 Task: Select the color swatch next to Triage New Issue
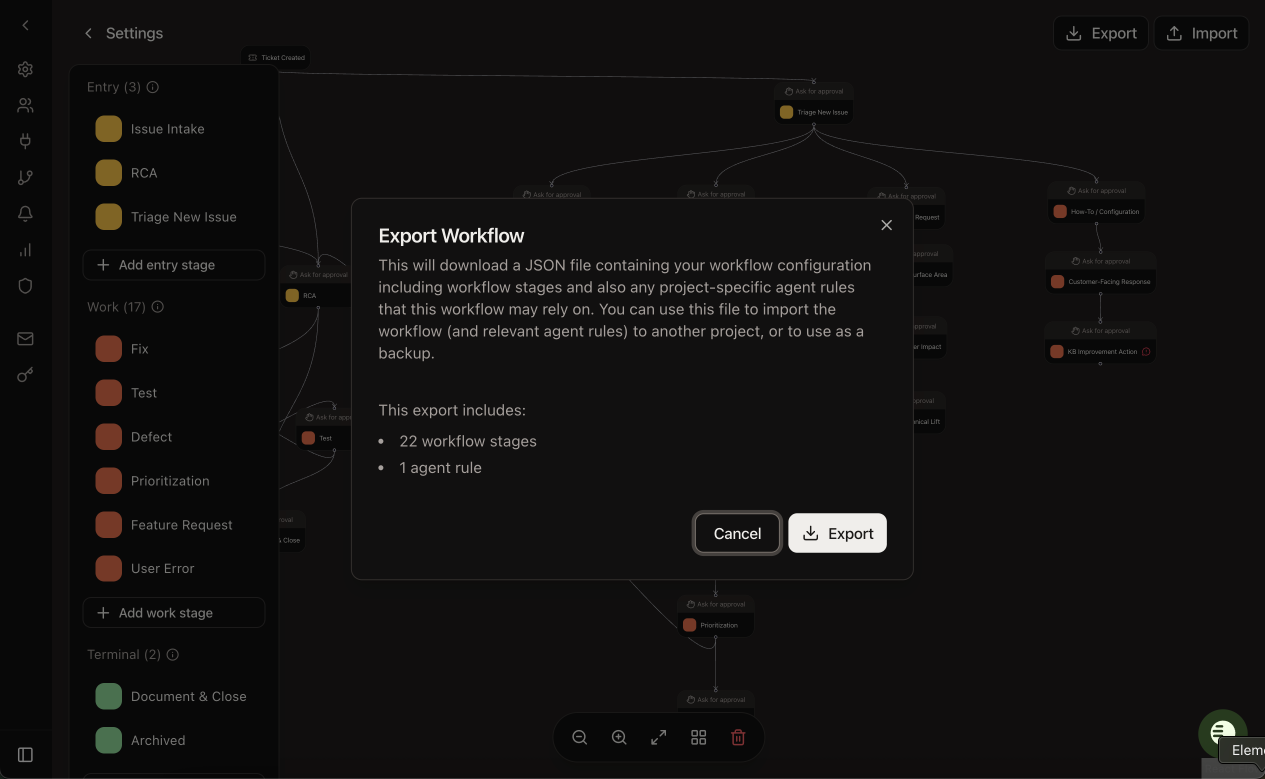[108, 217]
